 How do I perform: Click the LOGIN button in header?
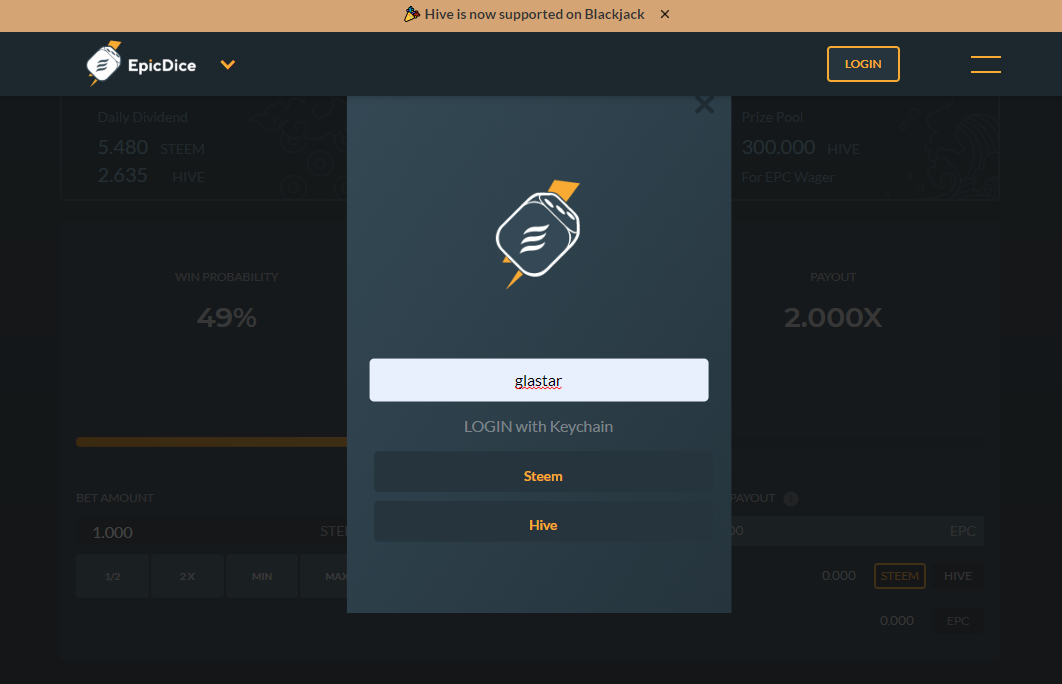point(863,64)
